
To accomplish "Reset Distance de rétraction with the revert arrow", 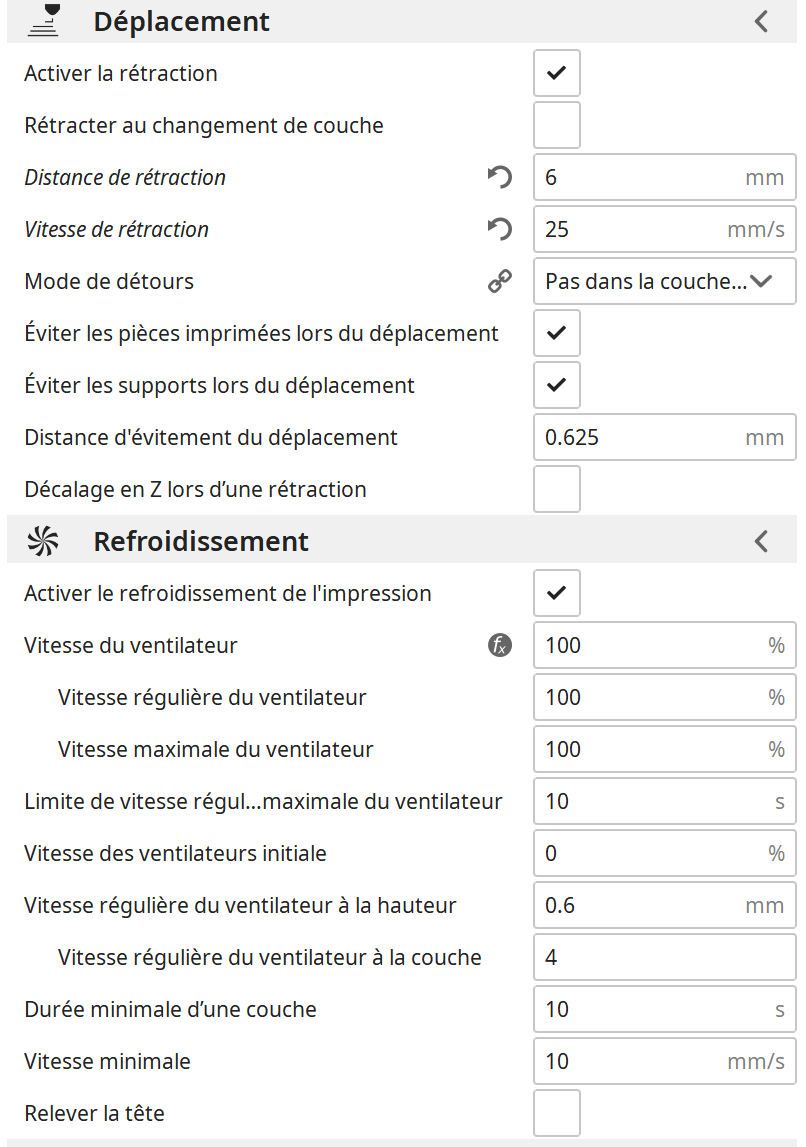I will pos(499,177).
